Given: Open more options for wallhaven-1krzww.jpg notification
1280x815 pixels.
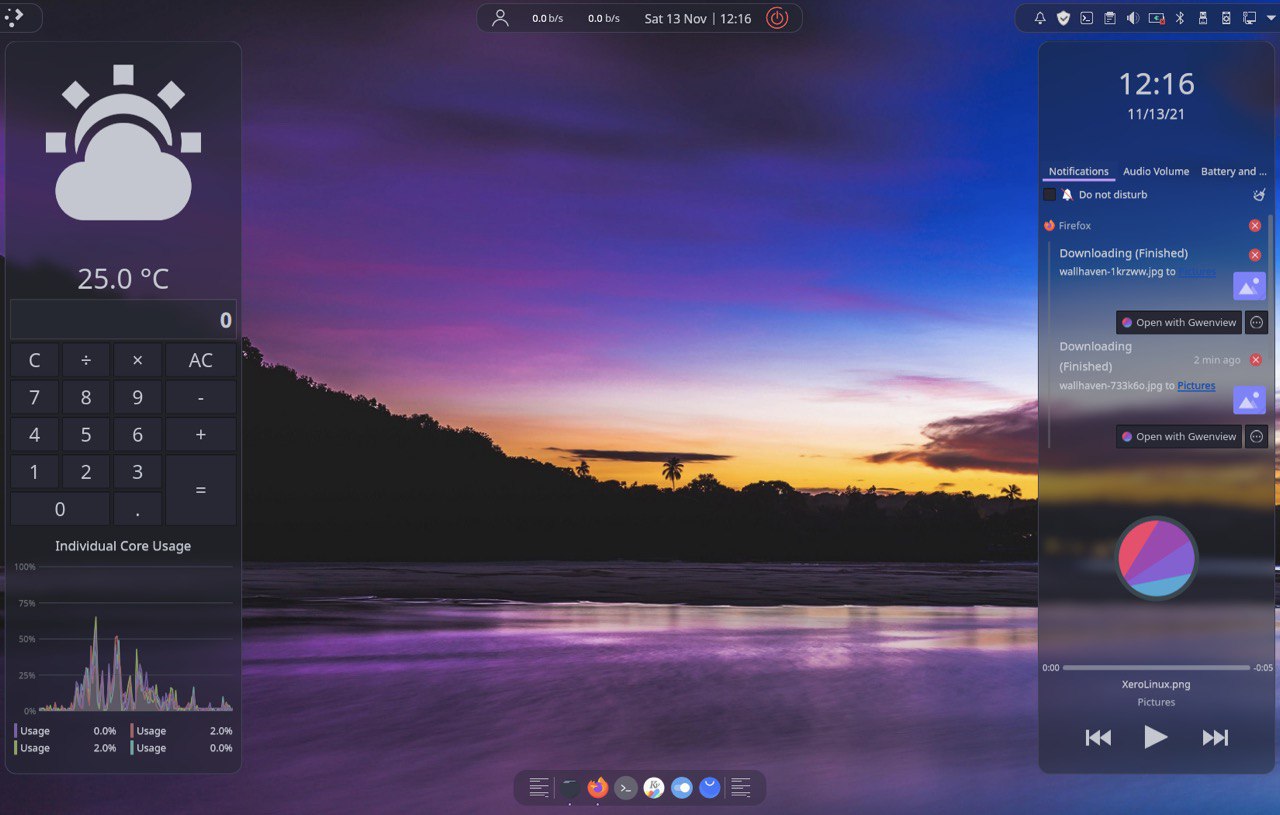Looking at the screenshot, I should (1257, 322).
